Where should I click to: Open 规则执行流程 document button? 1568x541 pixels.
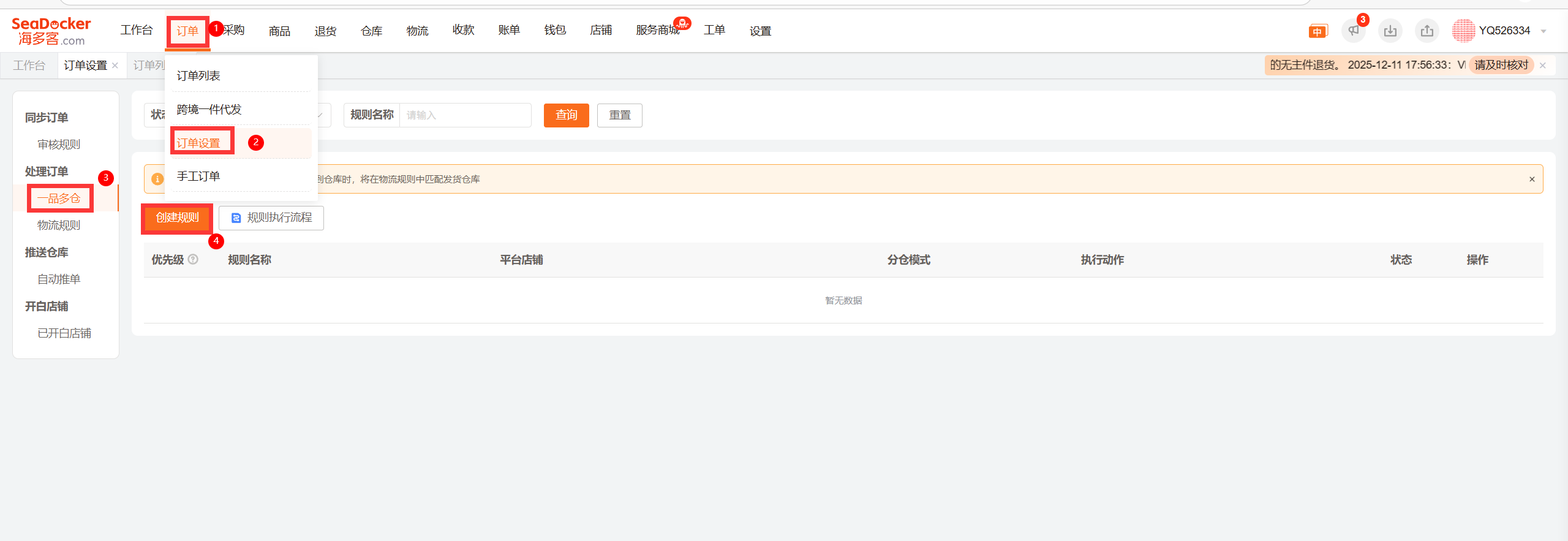[271, 218]
